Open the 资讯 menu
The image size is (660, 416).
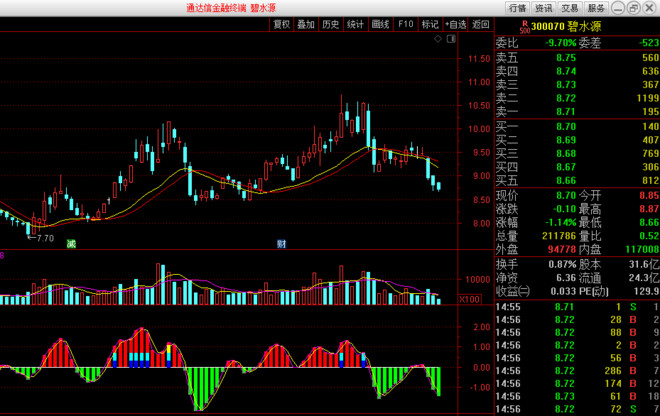[544, 8]
